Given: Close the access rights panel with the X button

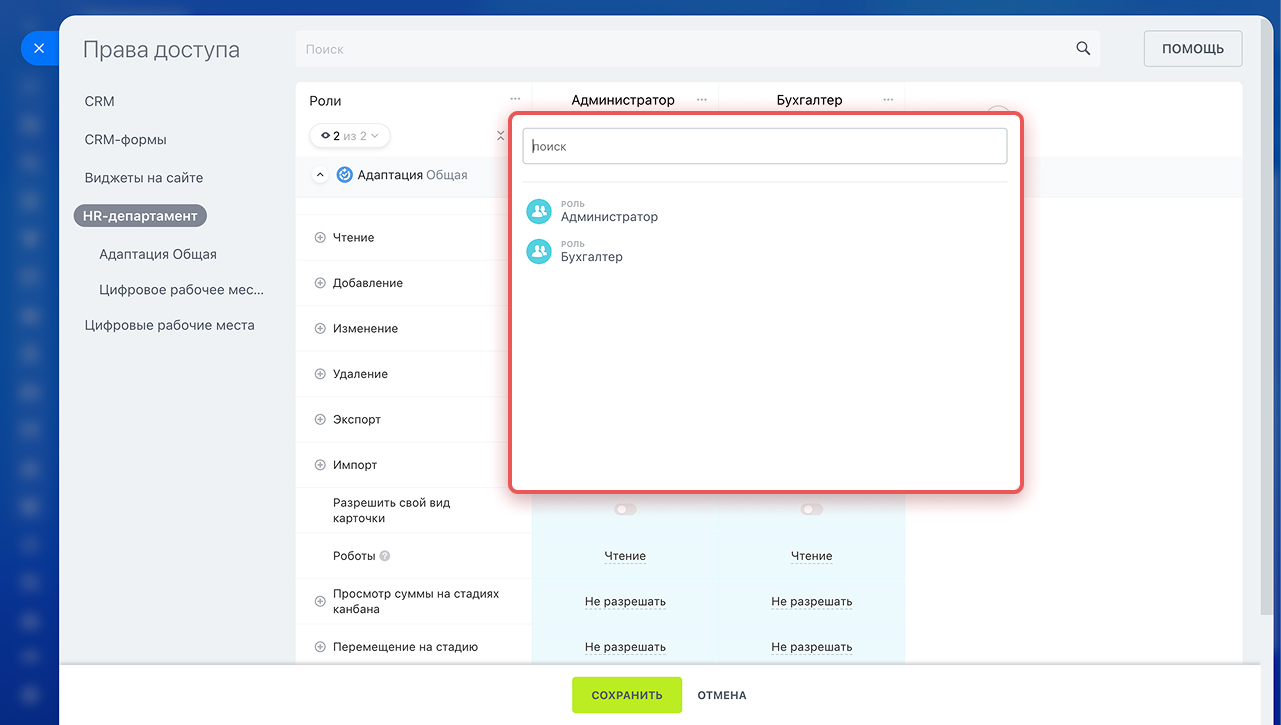Looking at the screenshot, I should tap(39, 48).
